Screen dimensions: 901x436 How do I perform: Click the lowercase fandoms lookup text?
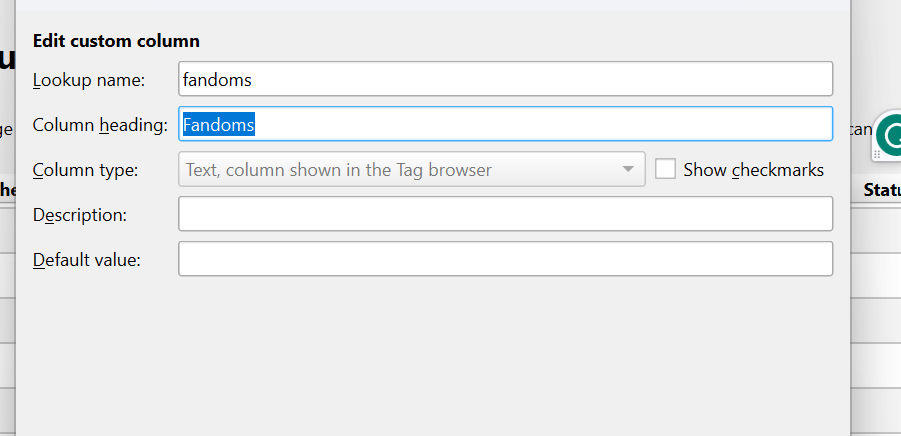[x=217, y=79]
